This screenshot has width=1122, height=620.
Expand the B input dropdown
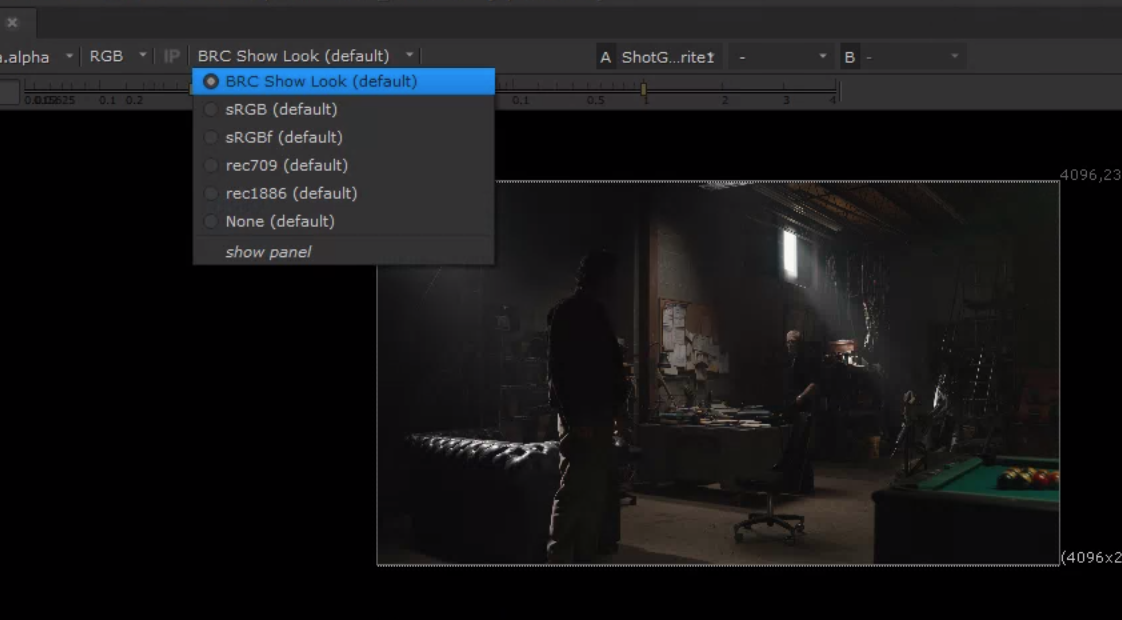pyautogui.click(x=912, y=58)
